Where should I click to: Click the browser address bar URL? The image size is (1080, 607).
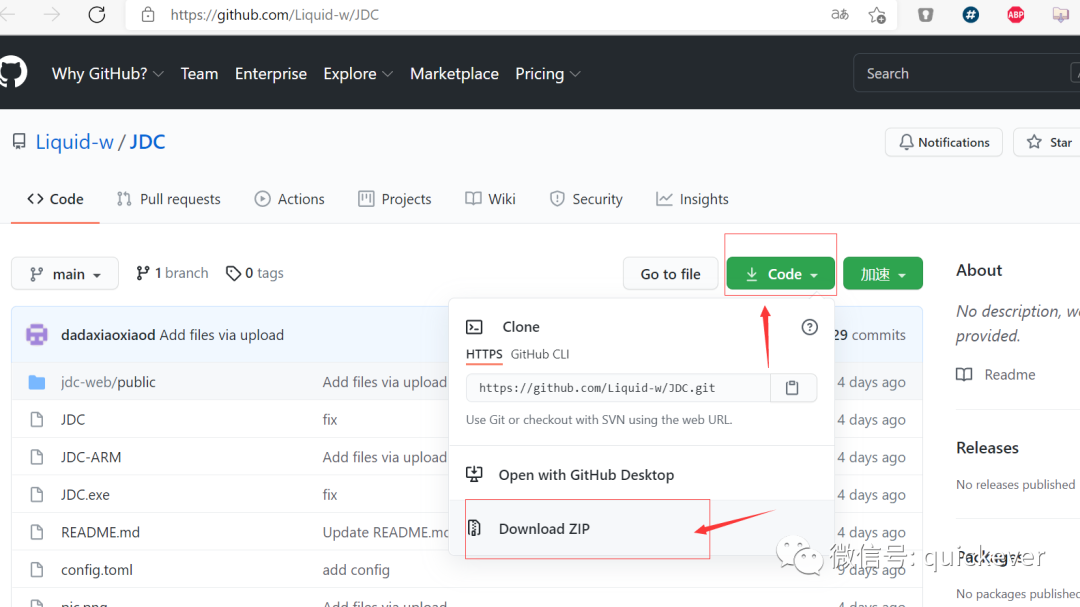[x=275, y=14]
